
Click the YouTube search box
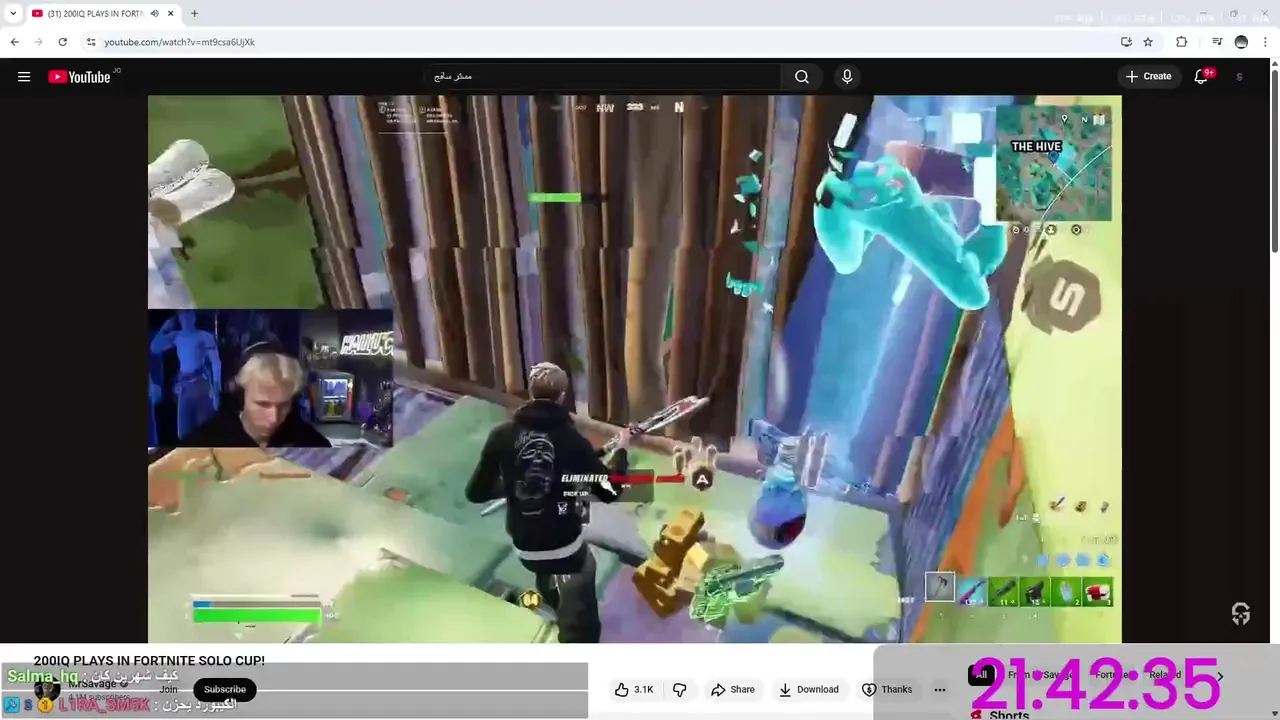604,77
